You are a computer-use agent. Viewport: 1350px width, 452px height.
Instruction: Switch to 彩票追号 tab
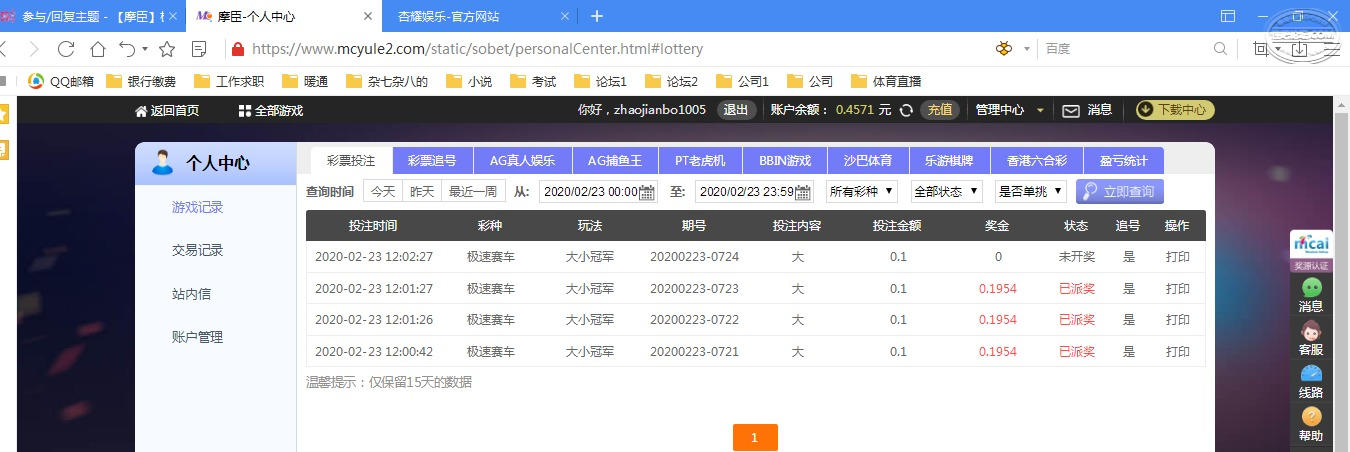pos(432,161)
